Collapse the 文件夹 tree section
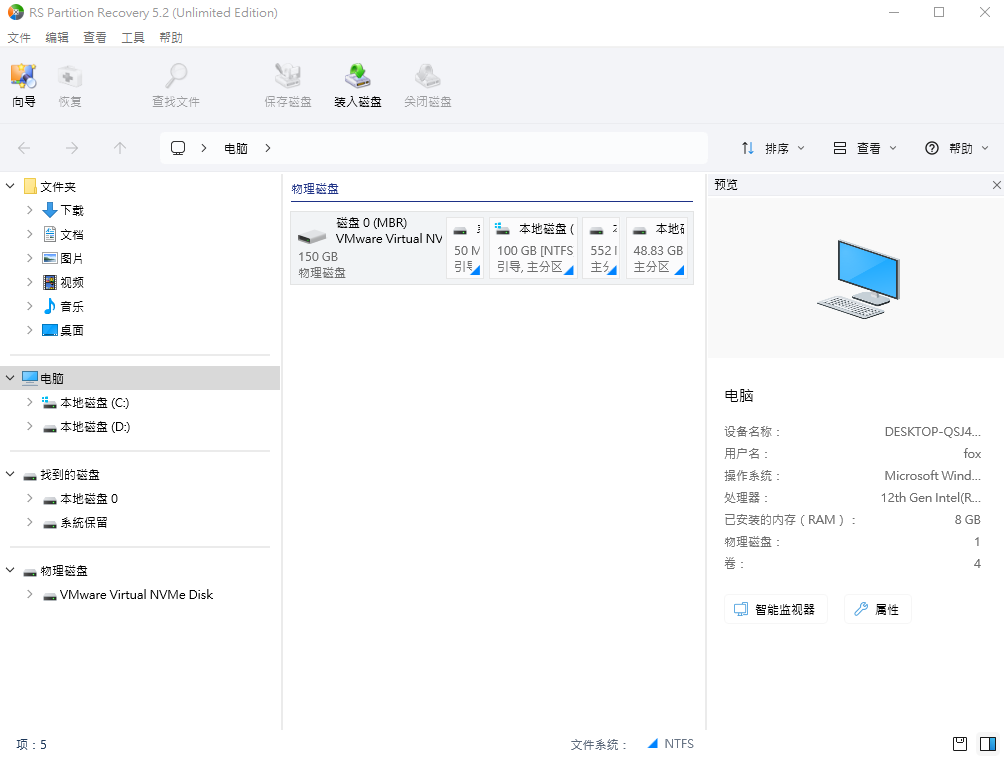Image resolution: width=1004 pixels, height=757 pixels. (x=10, y=186)
